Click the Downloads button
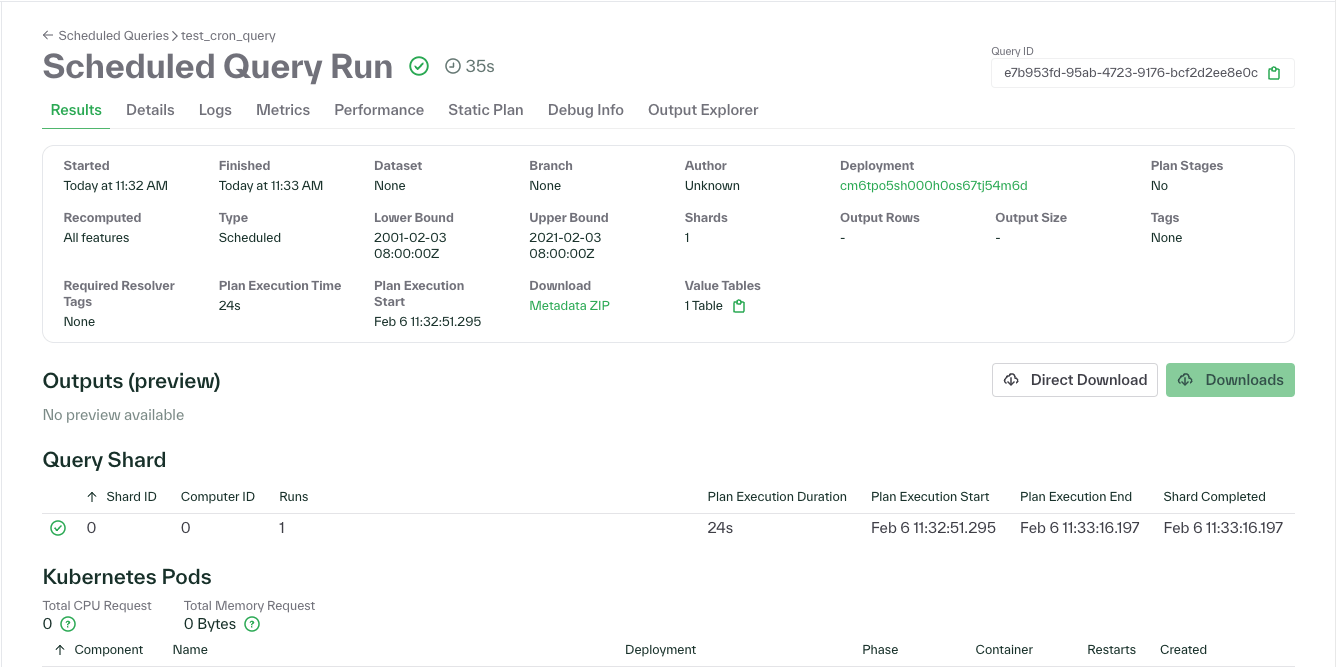1336x667 pixels. click(1230, 380)
